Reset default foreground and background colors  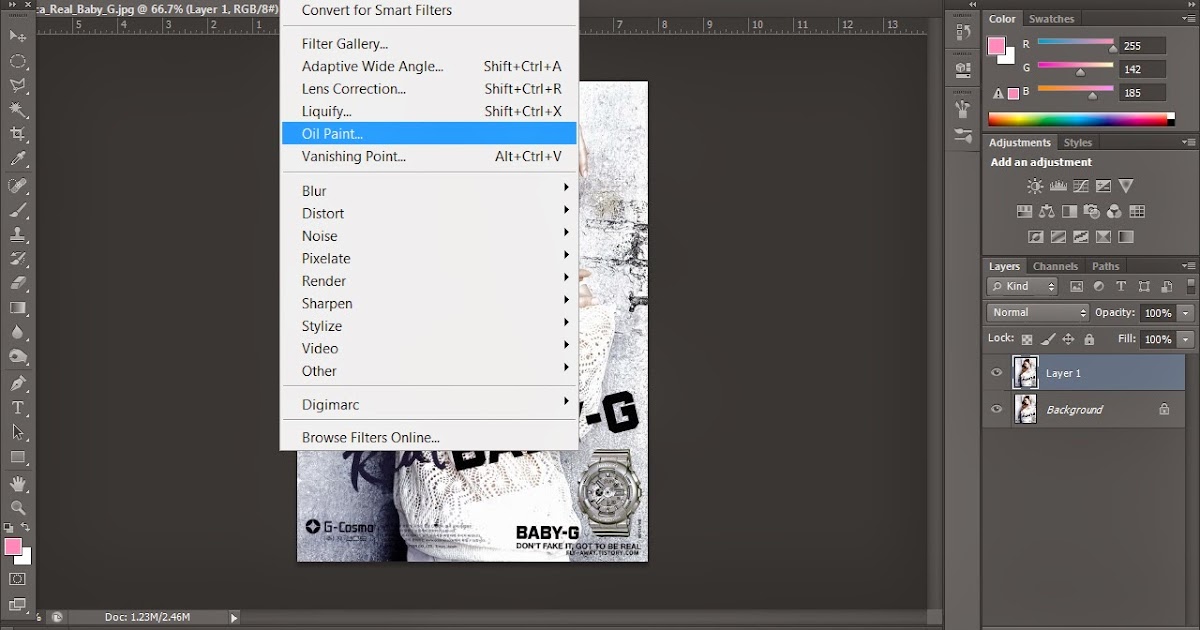(8, 527)
